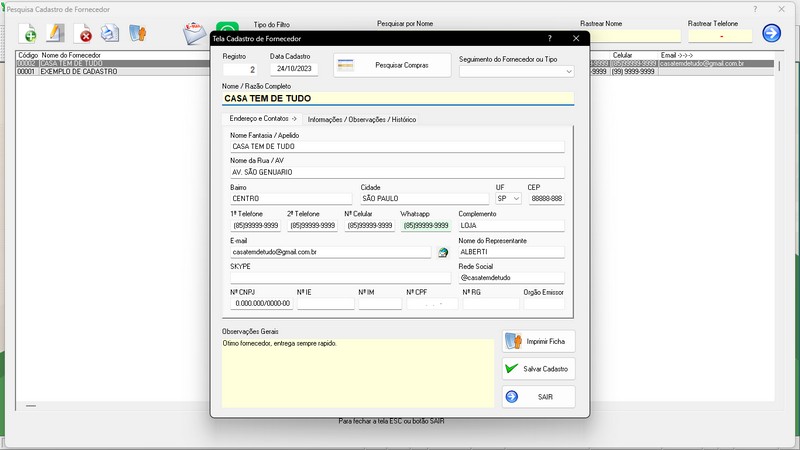Click the Nome / Razão Completo field

398,98
